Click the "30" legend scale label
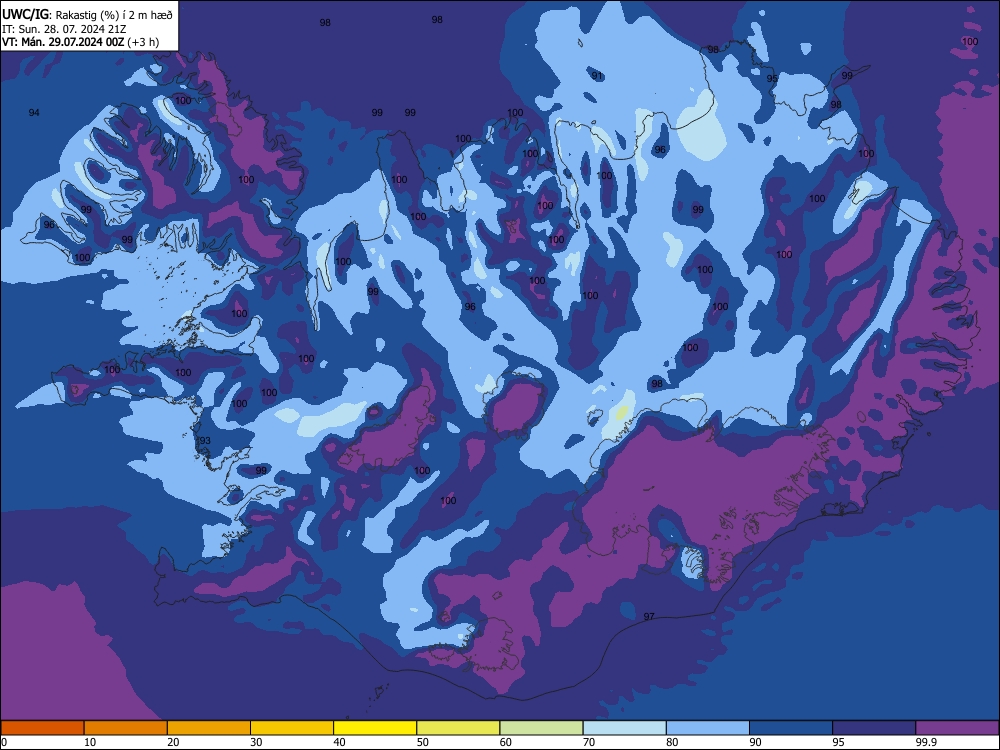Viewport: 1000px width, 750px height. pyautogui.click(x=256, y=742)
